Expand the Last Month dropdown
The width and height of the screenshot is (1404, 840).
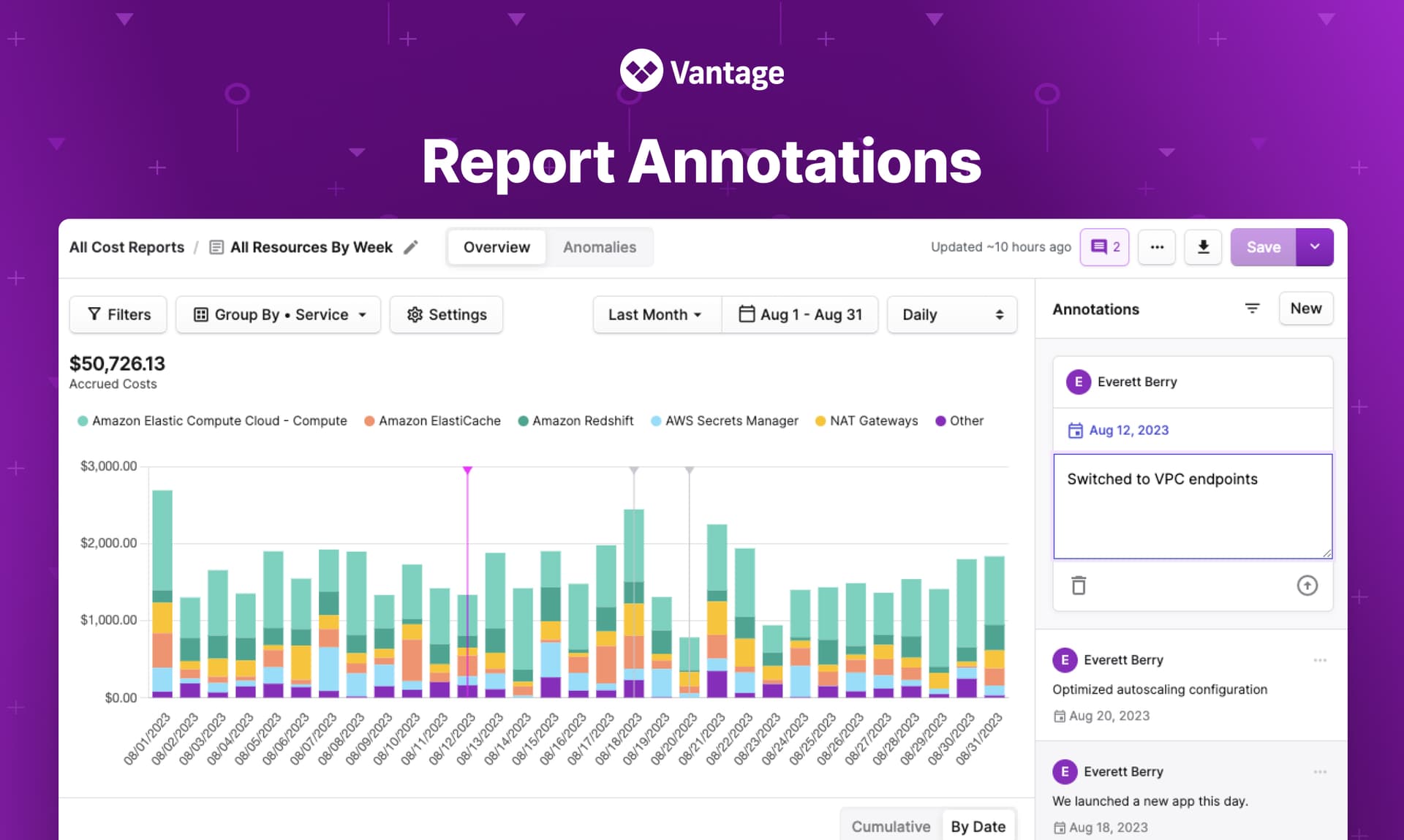pyautogui.click(x=656, y=314)
